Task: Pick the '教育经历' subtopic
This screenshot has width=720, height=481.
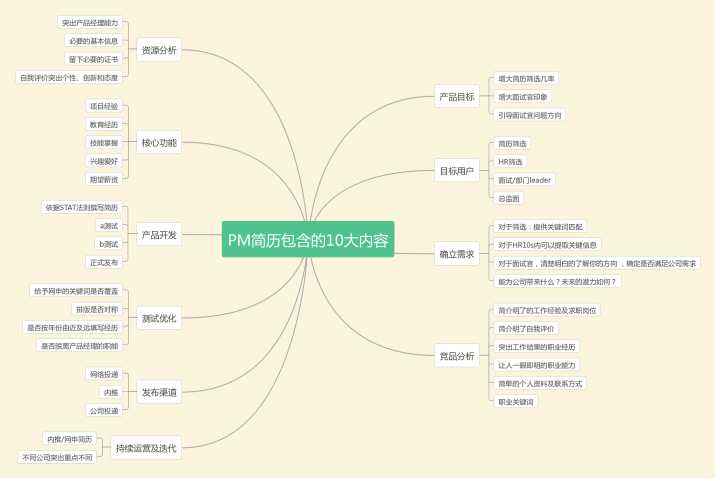Action: pos(104,124)
